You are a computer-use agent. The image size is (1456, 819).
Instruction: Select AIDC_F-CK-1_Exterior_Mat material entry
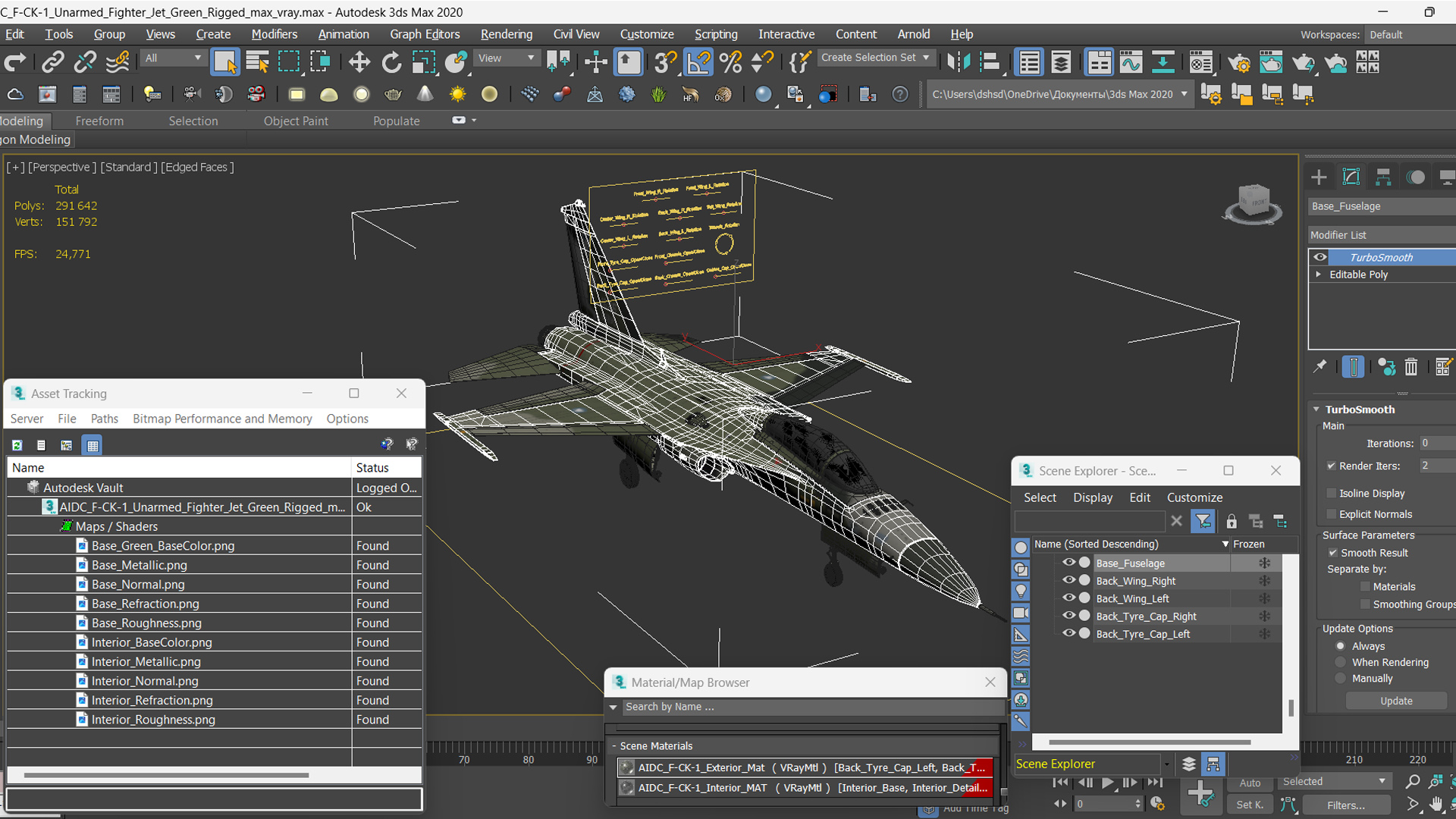pyautogui.click(x=804, y=767)
